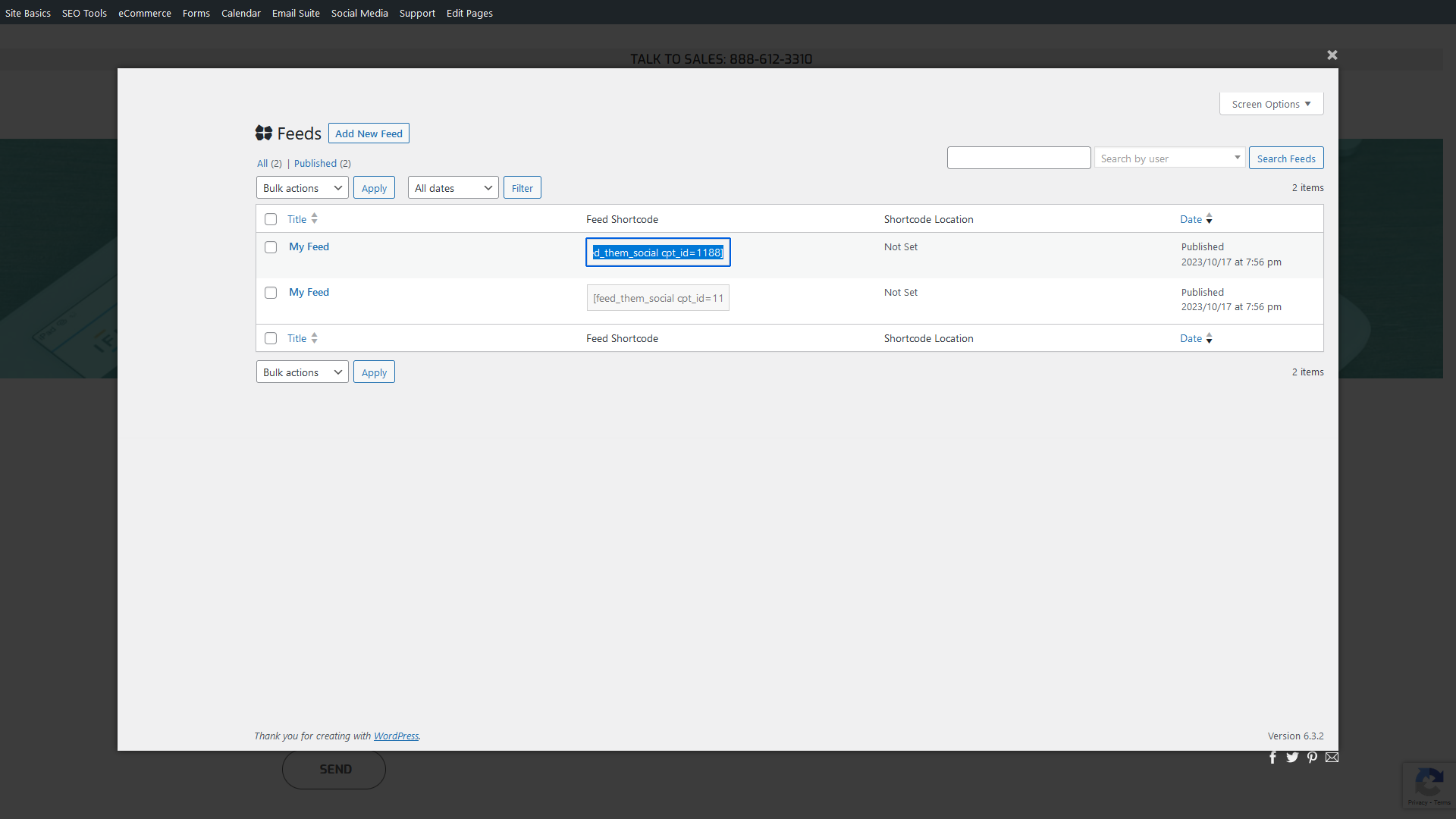The width and height of the screenshot is (1456, 819).
Task: Open the Social Media menu
Action: (x=359, y=13)
